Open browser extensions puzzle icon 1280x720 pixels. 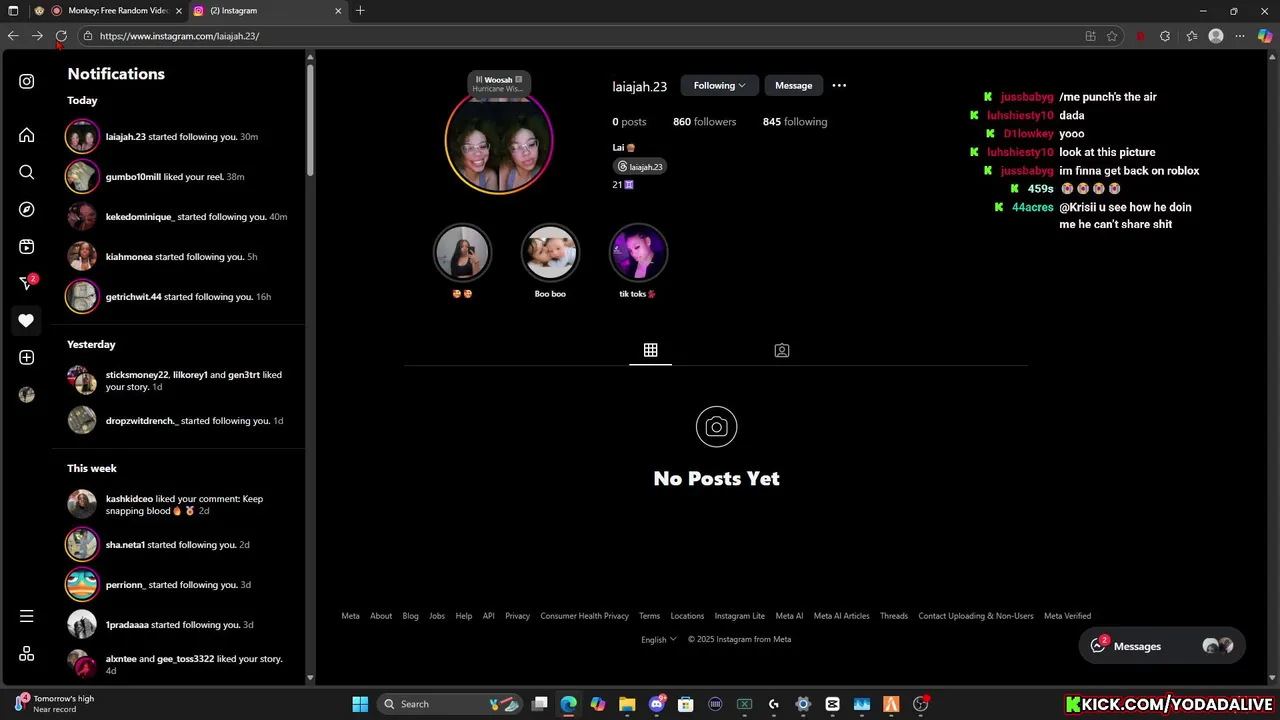pyautogui.click(x=1165, y=36)
